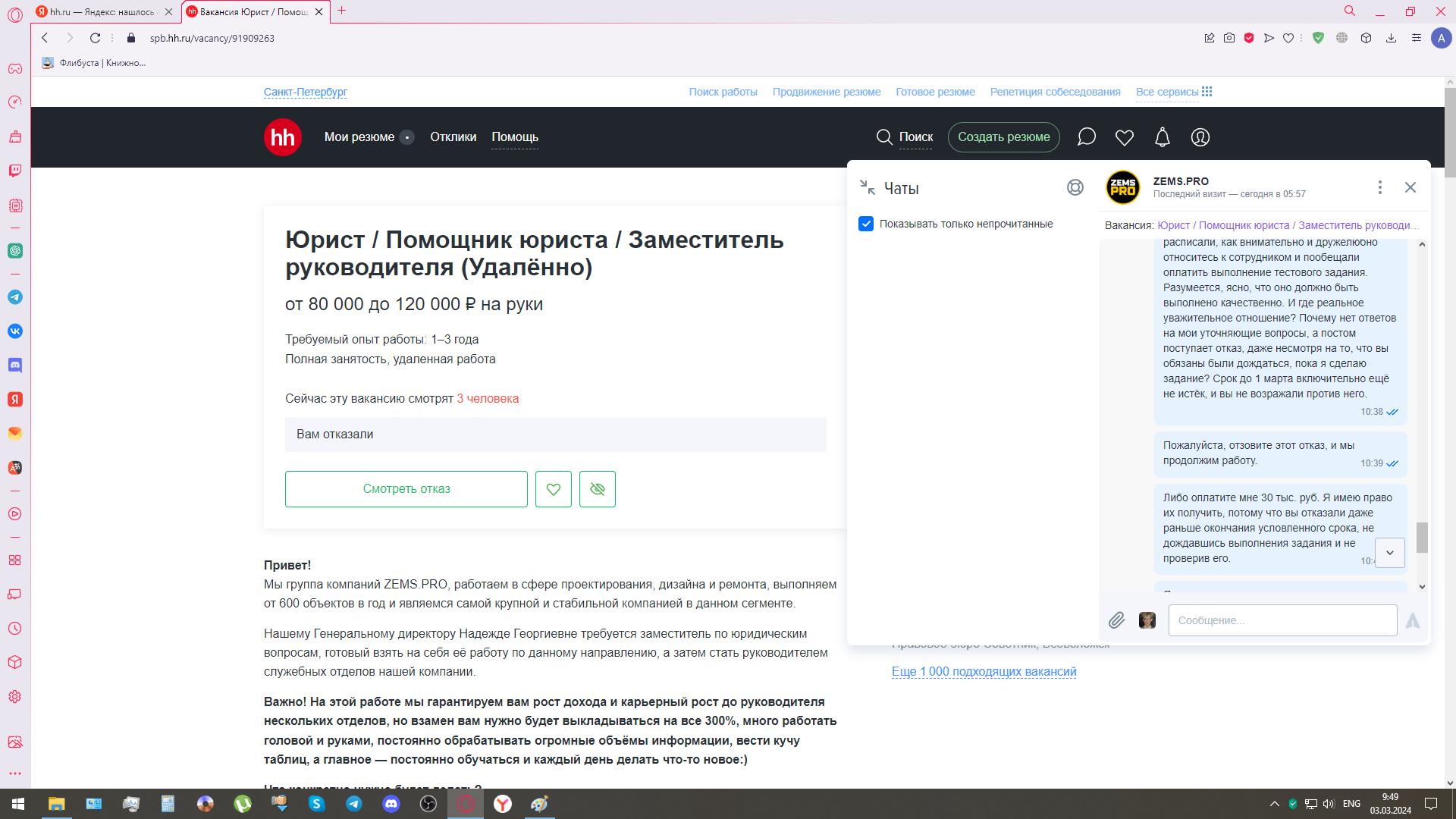Click the 'Поиск работы' top link
1456x819 pixels.
(723, 92)
